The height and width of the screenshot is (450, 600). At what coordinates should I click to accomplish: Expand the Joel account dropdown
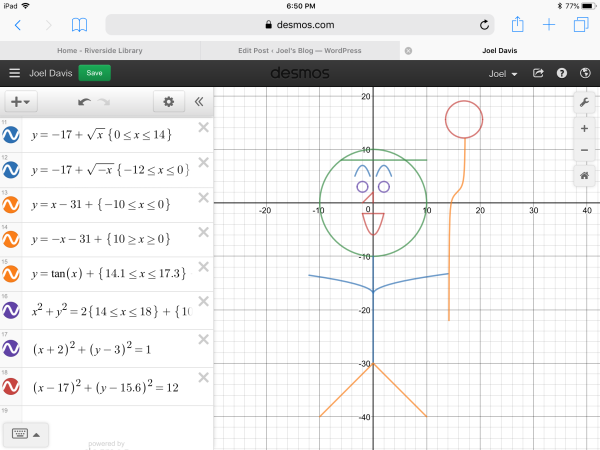(502, 74)
